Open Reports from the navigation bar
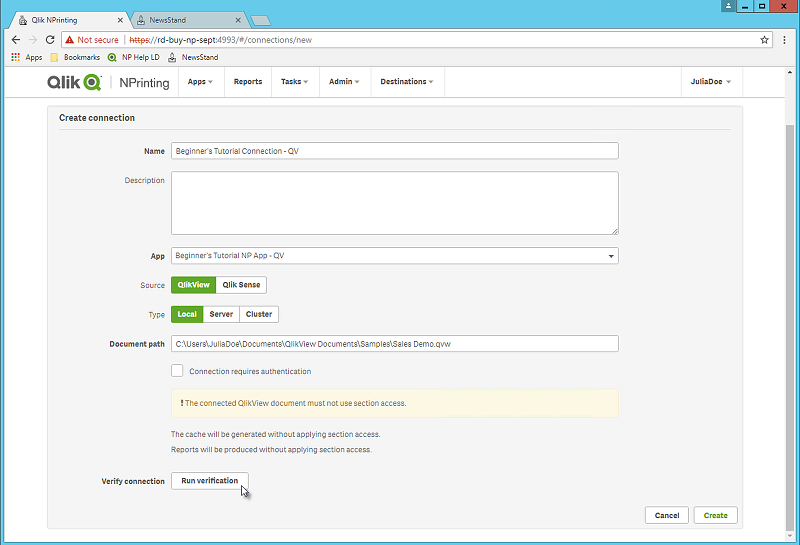 click(x=248, y=82)
